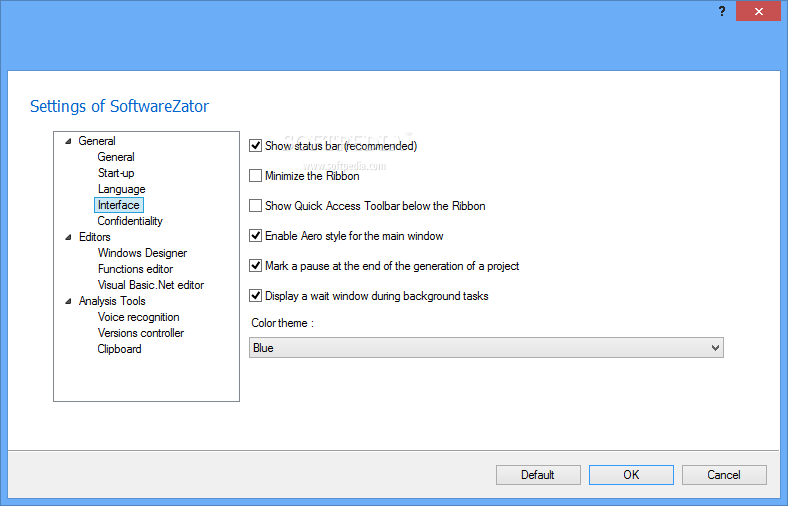Open Voice recognition settings
Image resolution: width=788 pixels, height=506 pixels.
pos(139,317)
